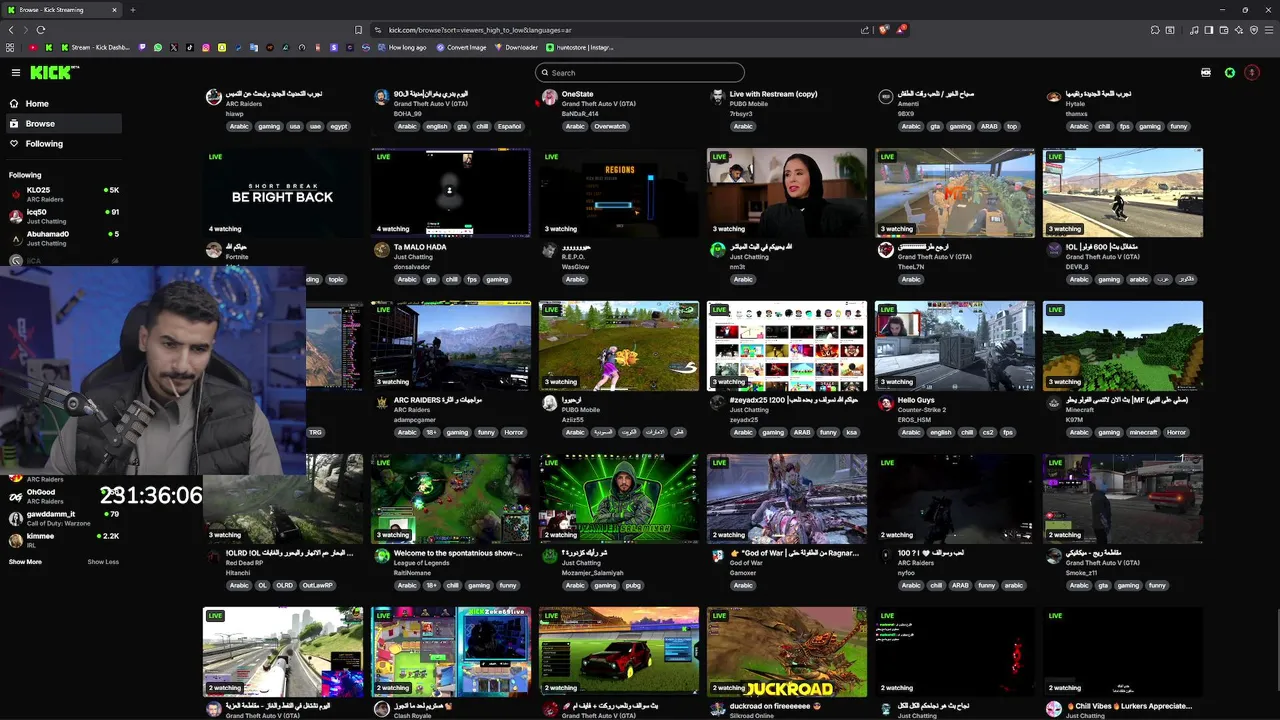Screen dimensions: 1280x720
Task: Open the browser main hamburger menu
Action: click(1269, 30)
